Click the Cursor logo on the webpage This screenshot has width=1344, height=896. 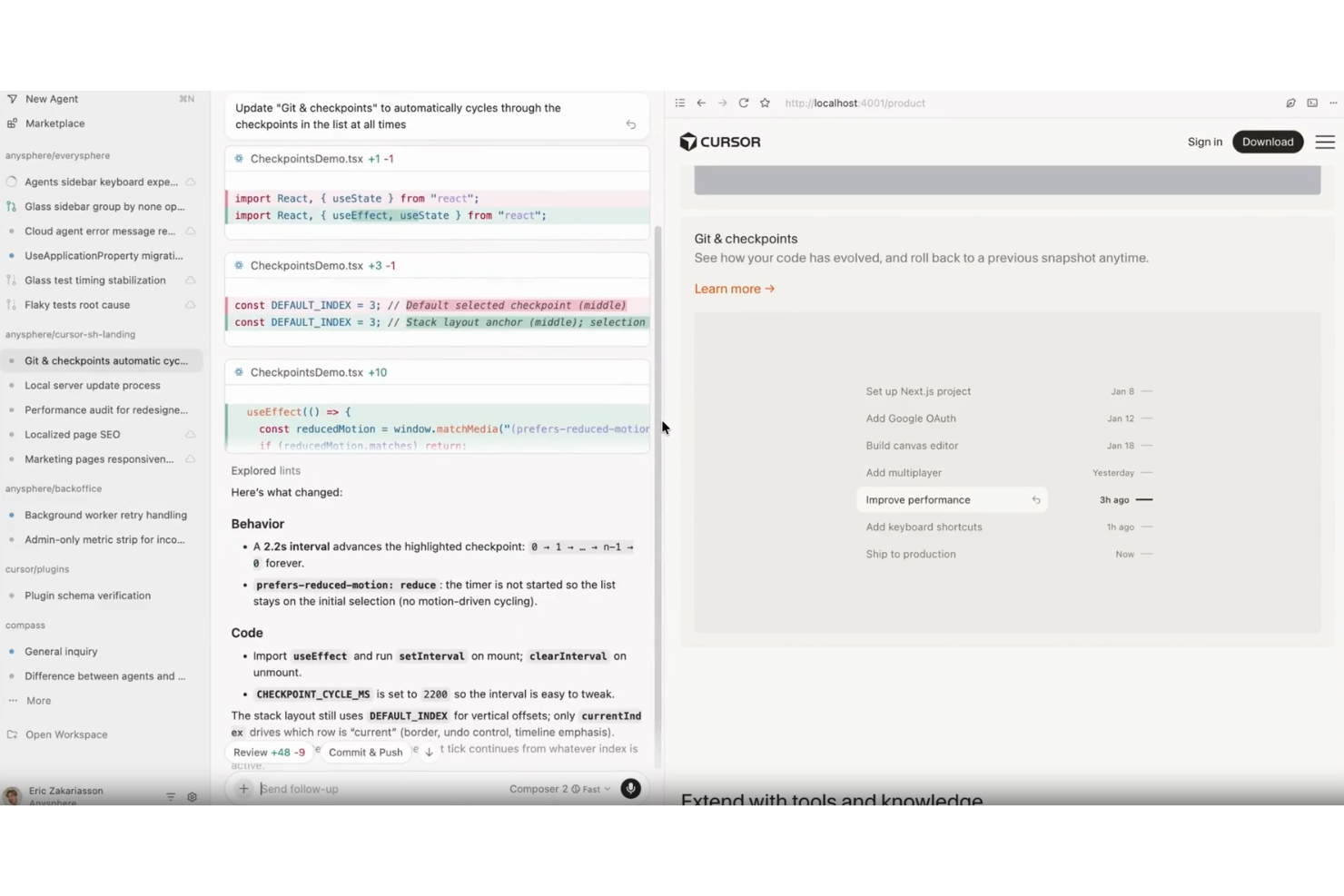[x=720, y=142]
